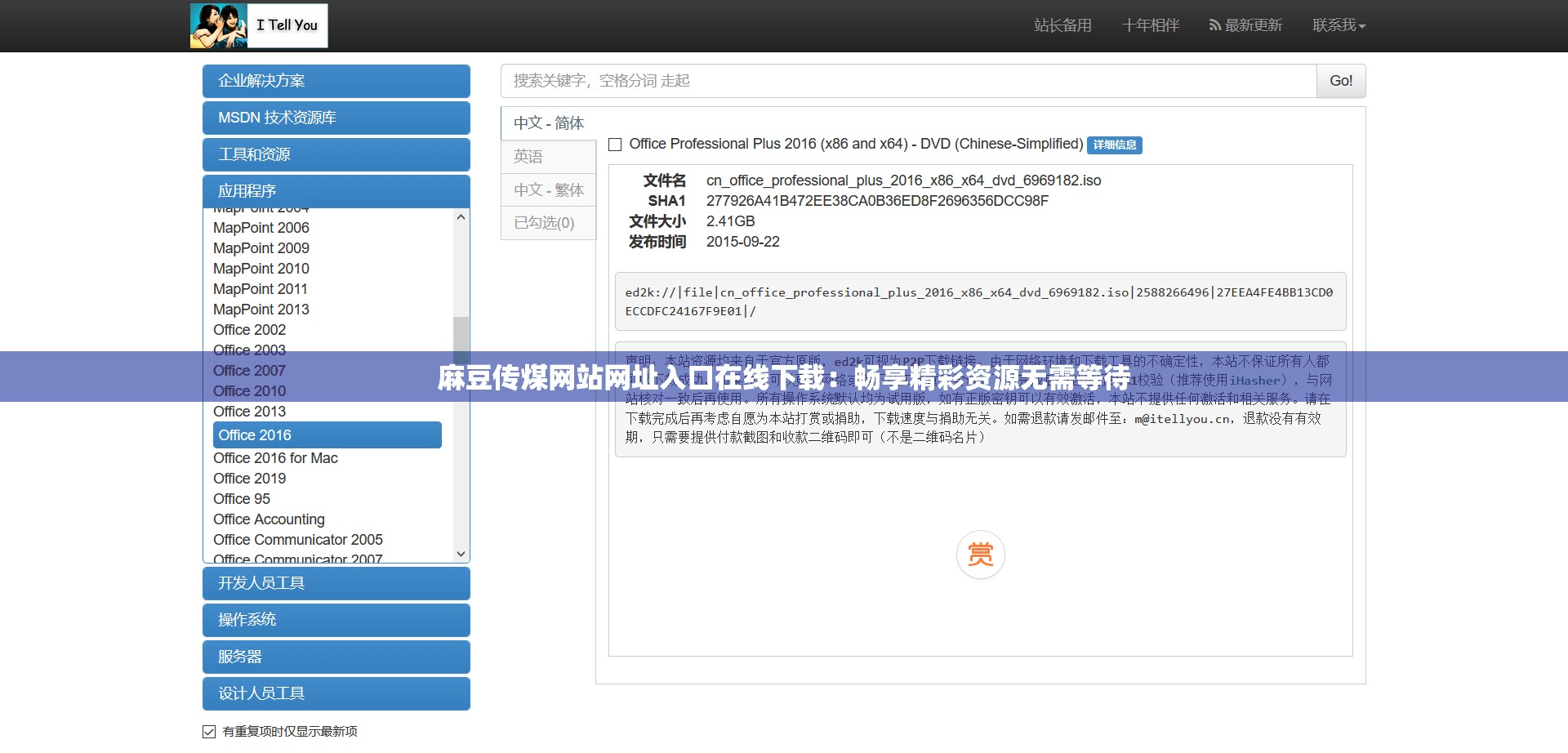1568x753 pixels.
Task: Click the 2015-09-22 release date value
Action: pyautogui.click(x=743, y=242)
